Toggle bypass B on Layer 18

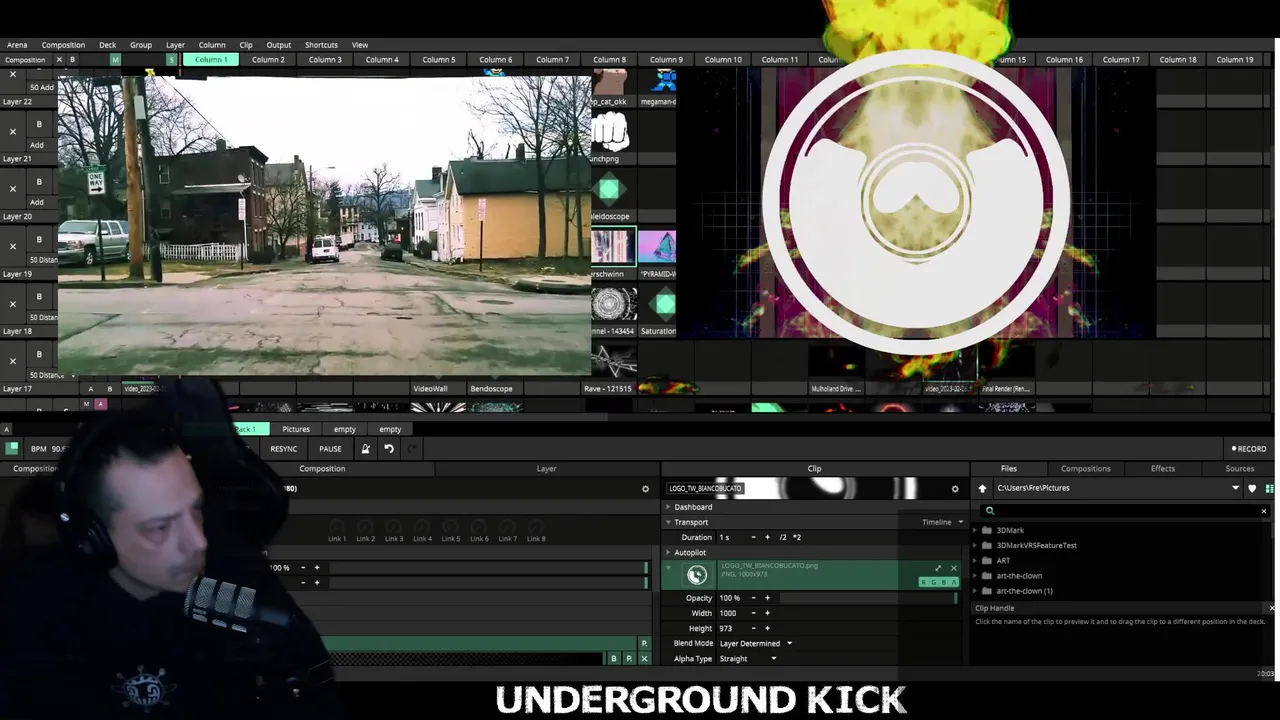pyautogui.click(x=39, y=296)
